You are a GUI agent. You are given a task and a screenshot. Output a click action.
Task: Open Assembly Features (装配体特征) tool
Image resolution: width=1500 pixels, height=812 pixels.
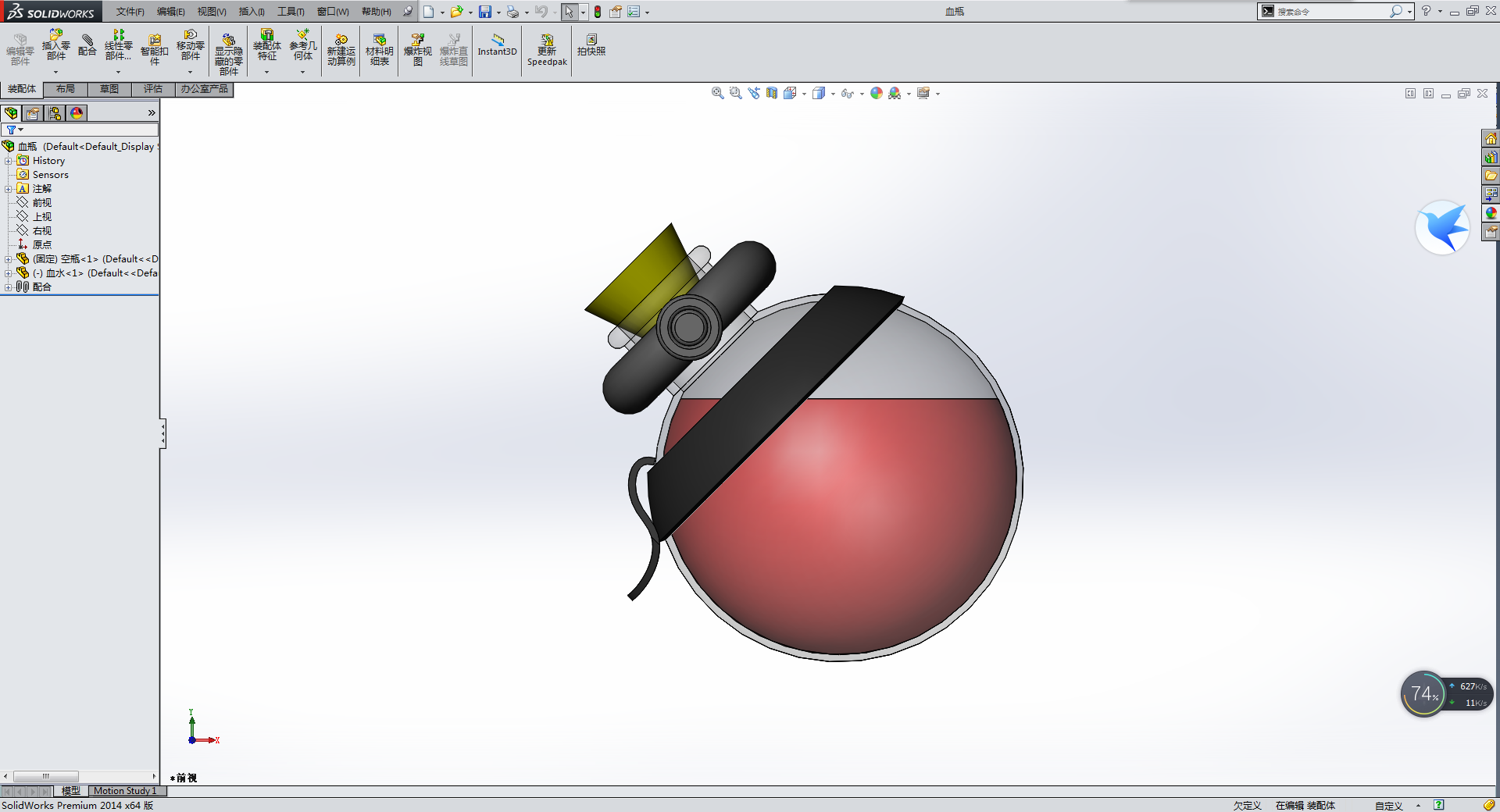click(267, 45)
